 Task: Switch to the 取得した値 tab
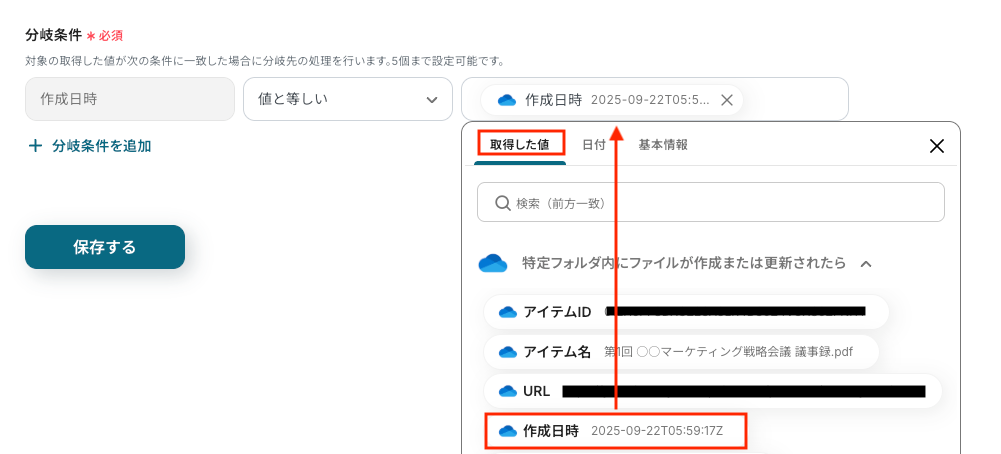click(x=520, y=144)
